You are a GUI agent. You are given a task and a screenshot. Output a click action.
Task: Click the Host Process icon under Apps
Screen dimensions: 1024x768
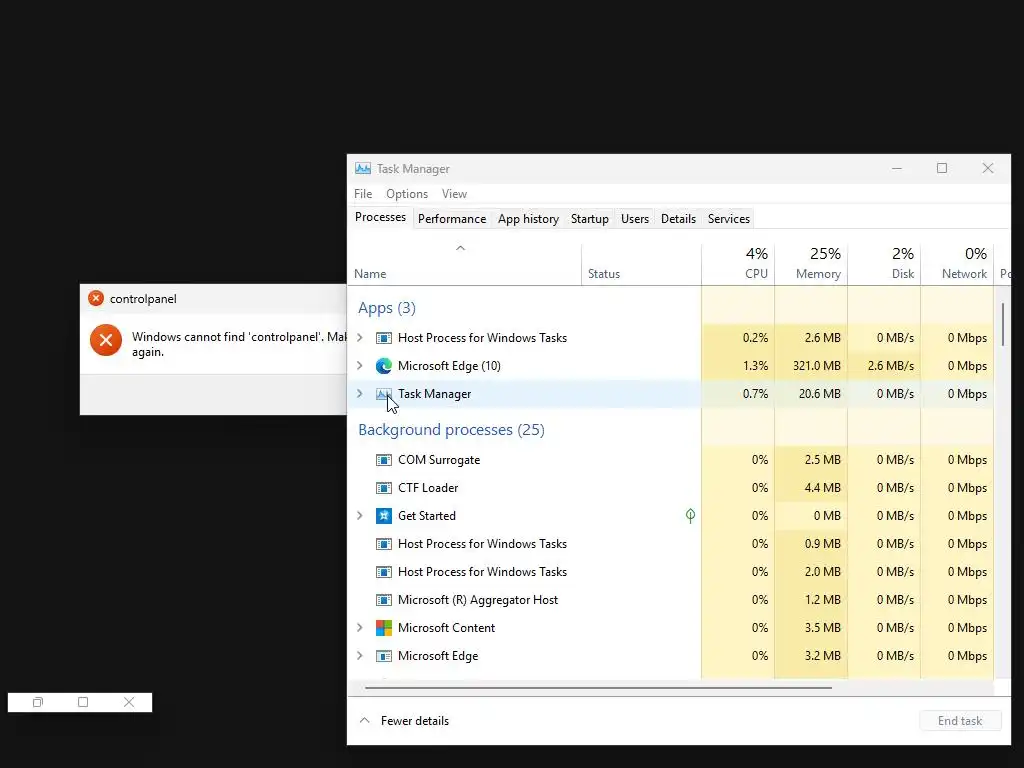tap(383, 338)
